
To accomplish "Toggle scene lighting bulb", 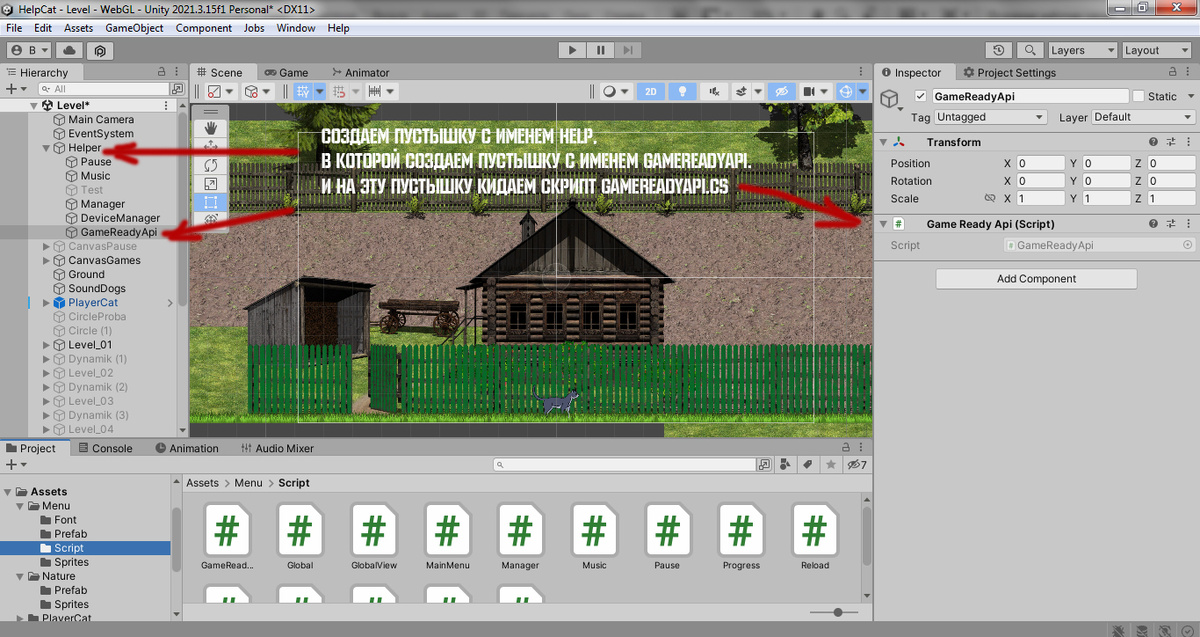I will (683, 91).
